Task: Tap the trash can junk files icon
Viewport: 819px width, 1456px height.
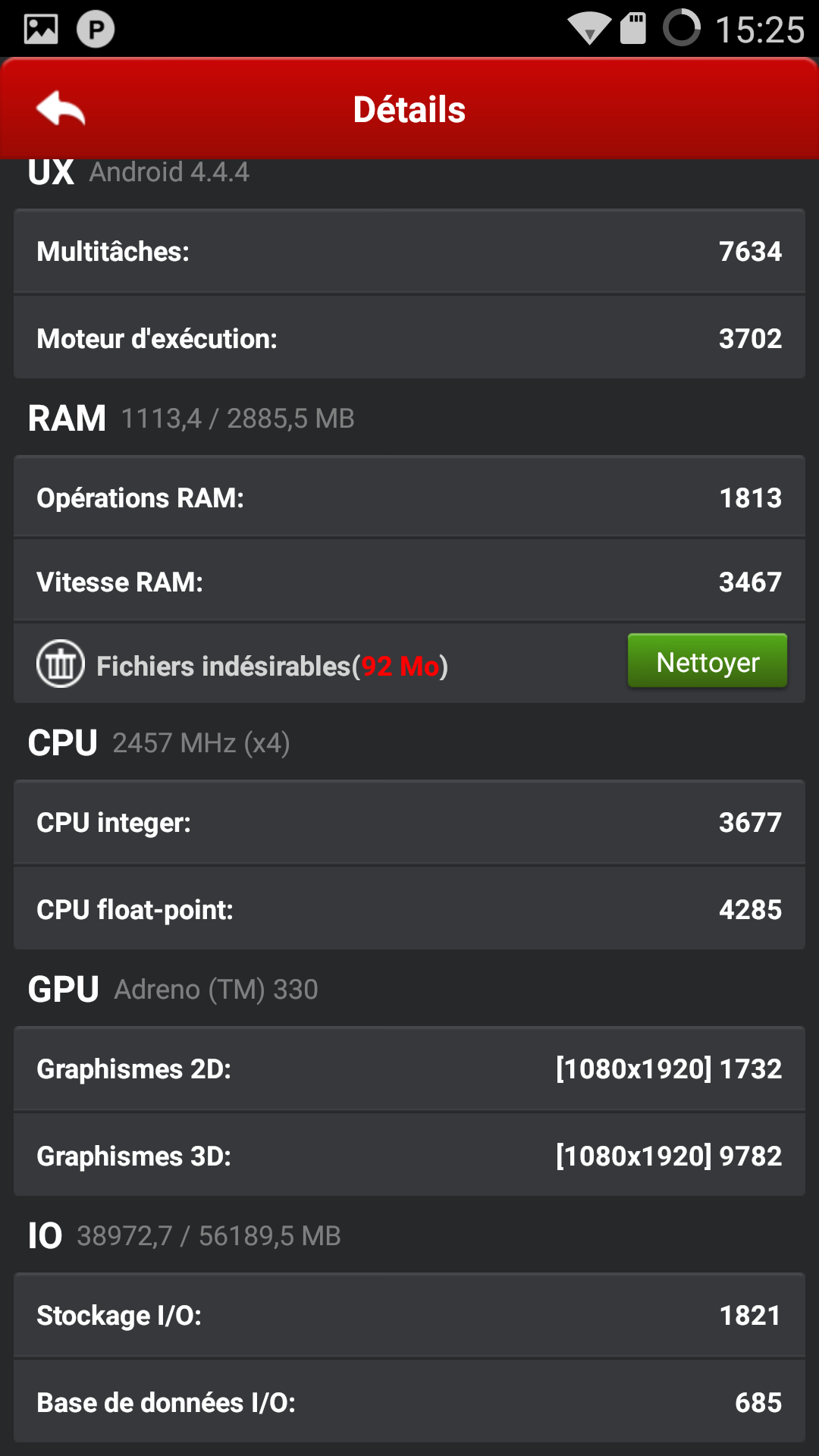Action: [61, 664]
